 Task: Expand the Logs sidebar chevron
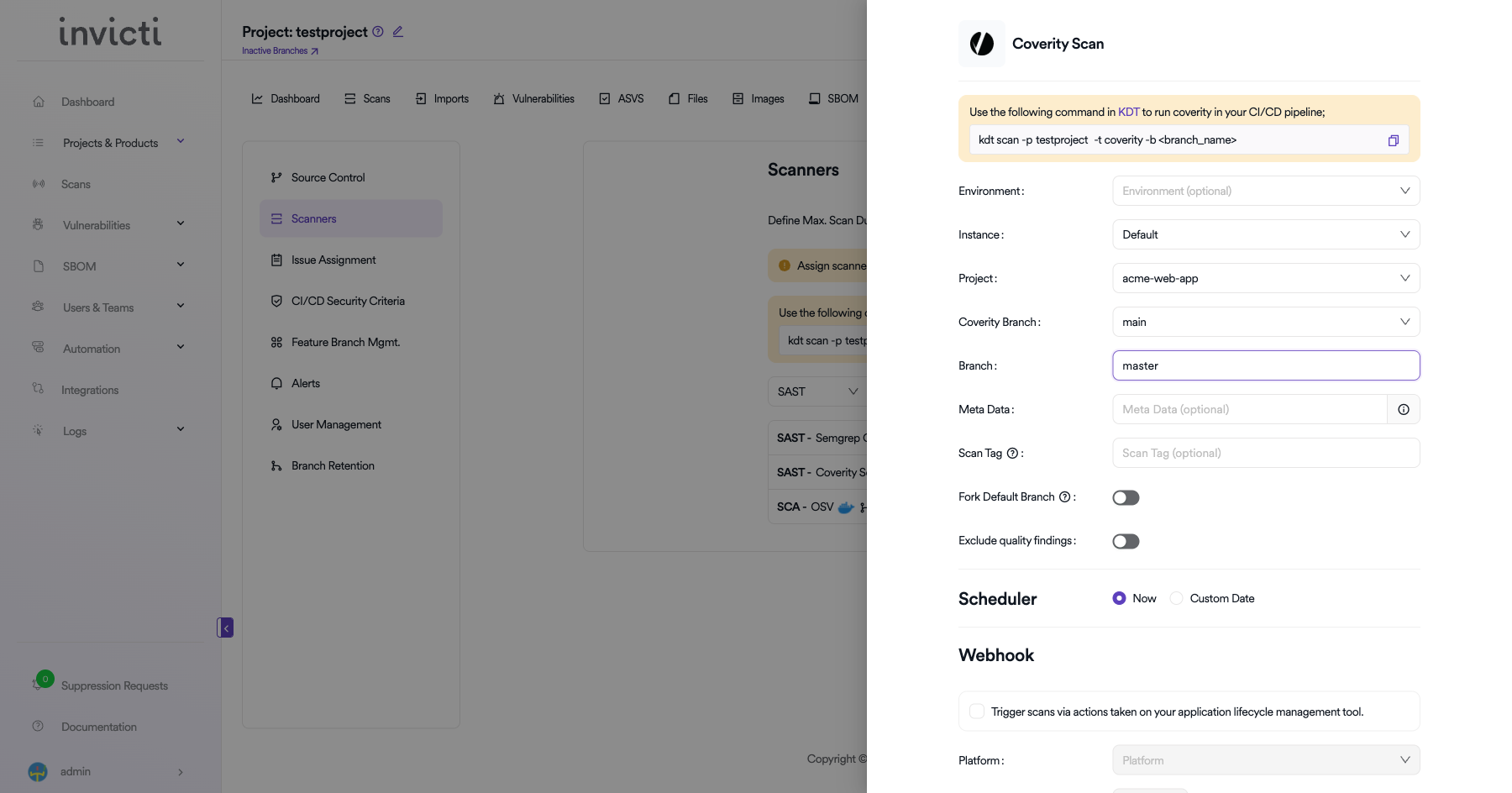(181, 430)
